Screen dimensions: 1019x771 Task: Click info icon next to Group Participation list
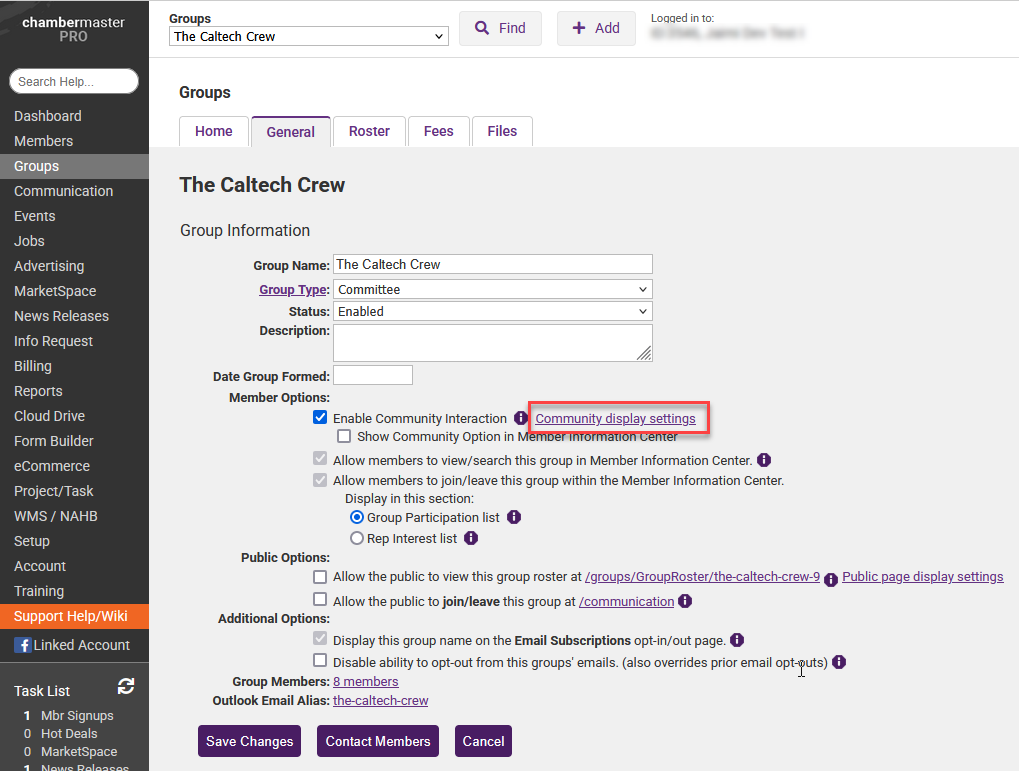click(514, 517)
